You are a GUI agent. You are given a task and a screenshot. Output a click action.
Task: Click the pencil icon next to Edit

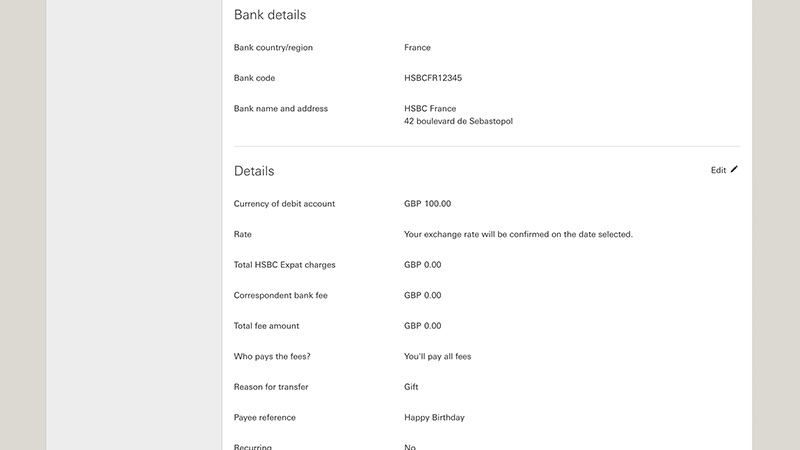734,169
